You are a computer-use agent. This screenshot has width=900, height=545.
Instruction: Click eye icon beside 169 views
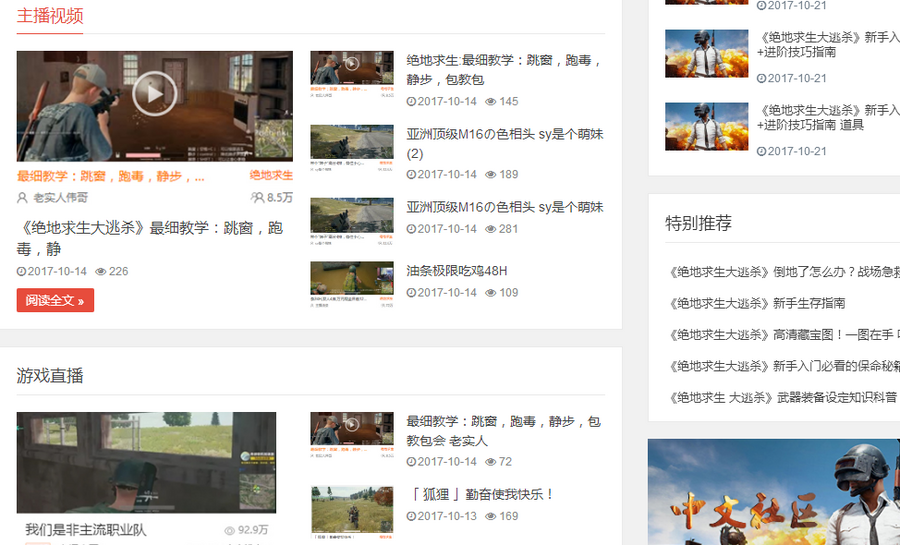[491, 516]
